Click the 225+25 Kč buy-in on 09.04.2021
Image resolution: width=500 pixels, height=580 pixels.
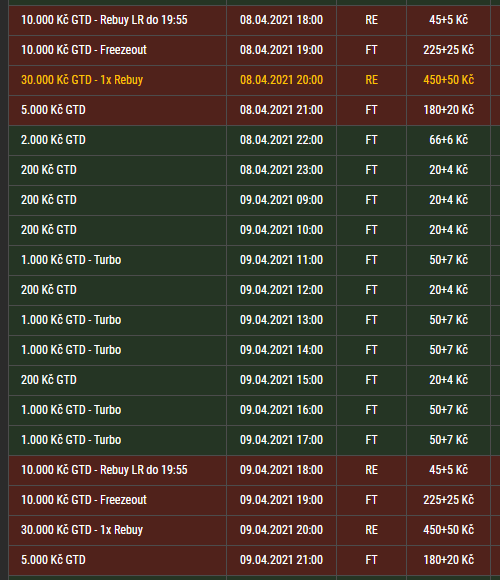click(x=449, y=500)
